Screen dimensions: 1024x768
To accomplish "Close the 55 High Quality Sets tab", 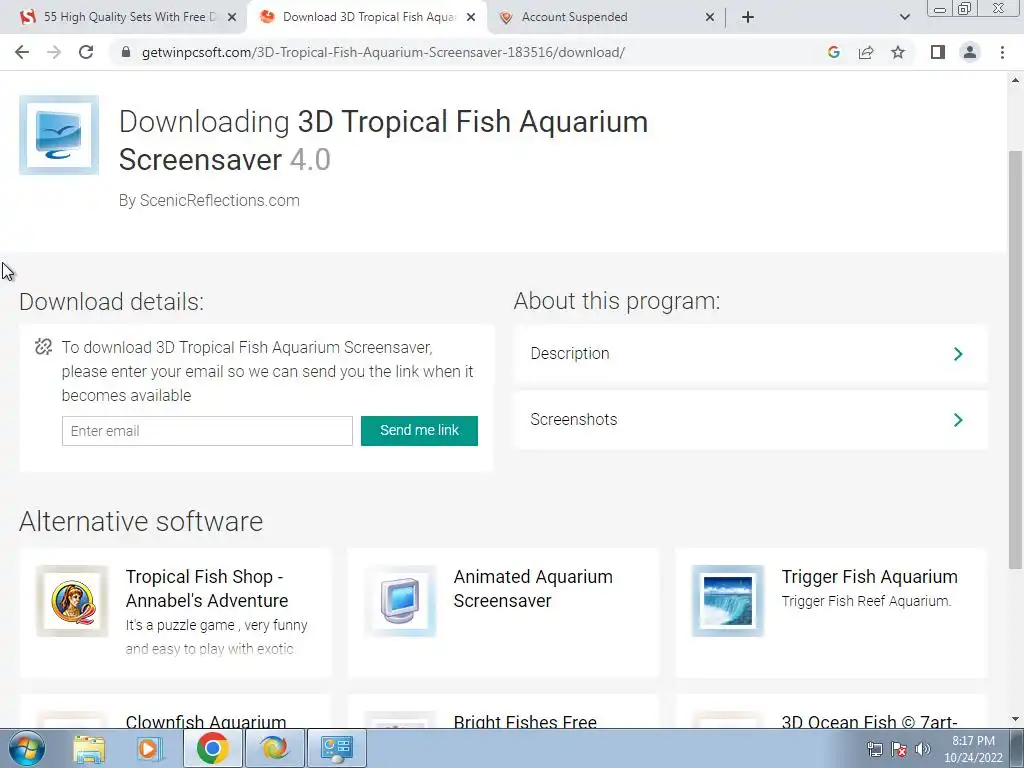I will pyautogui.click(x=232, y=18).
